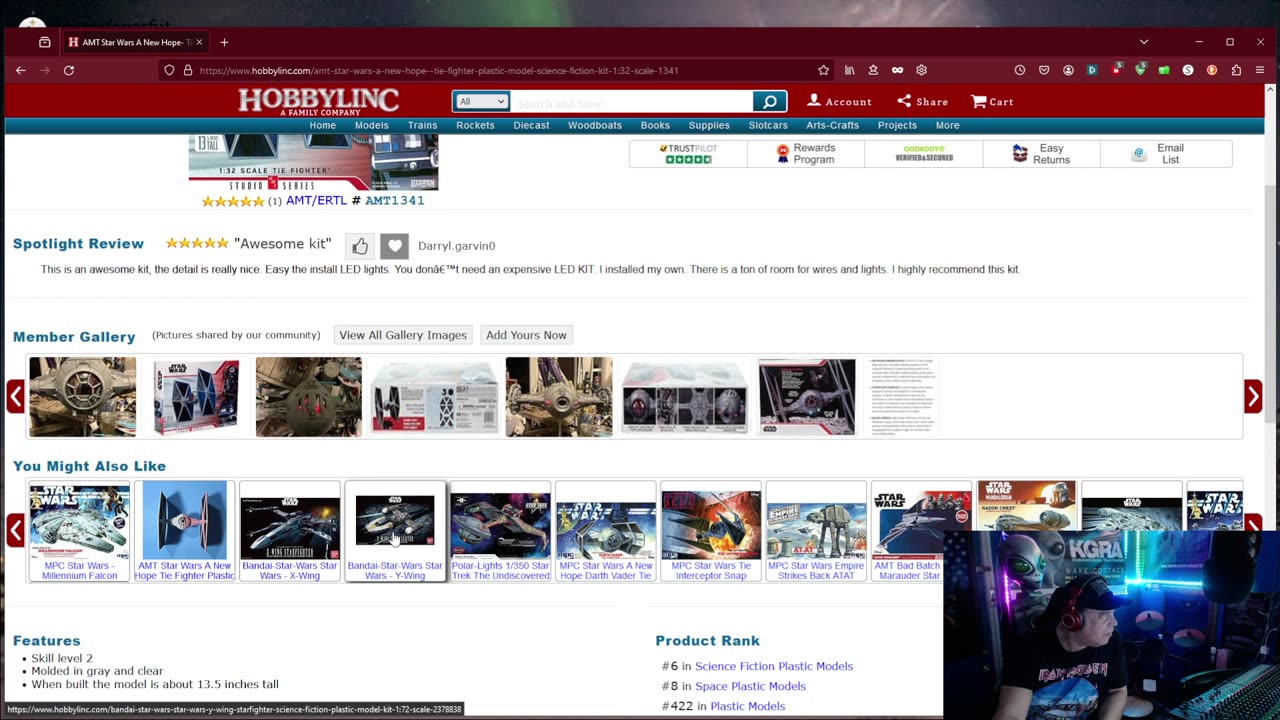The width and height of the screenshot is (1280, 720).
Task: Open the Rewards Program link
Action: [x=806, y=154]
